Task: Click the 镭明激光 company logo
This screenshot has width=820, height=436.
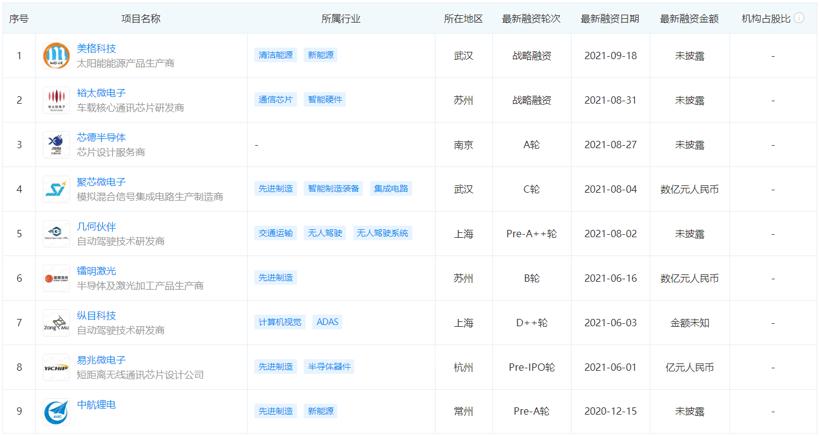Action: click(56, 278)
